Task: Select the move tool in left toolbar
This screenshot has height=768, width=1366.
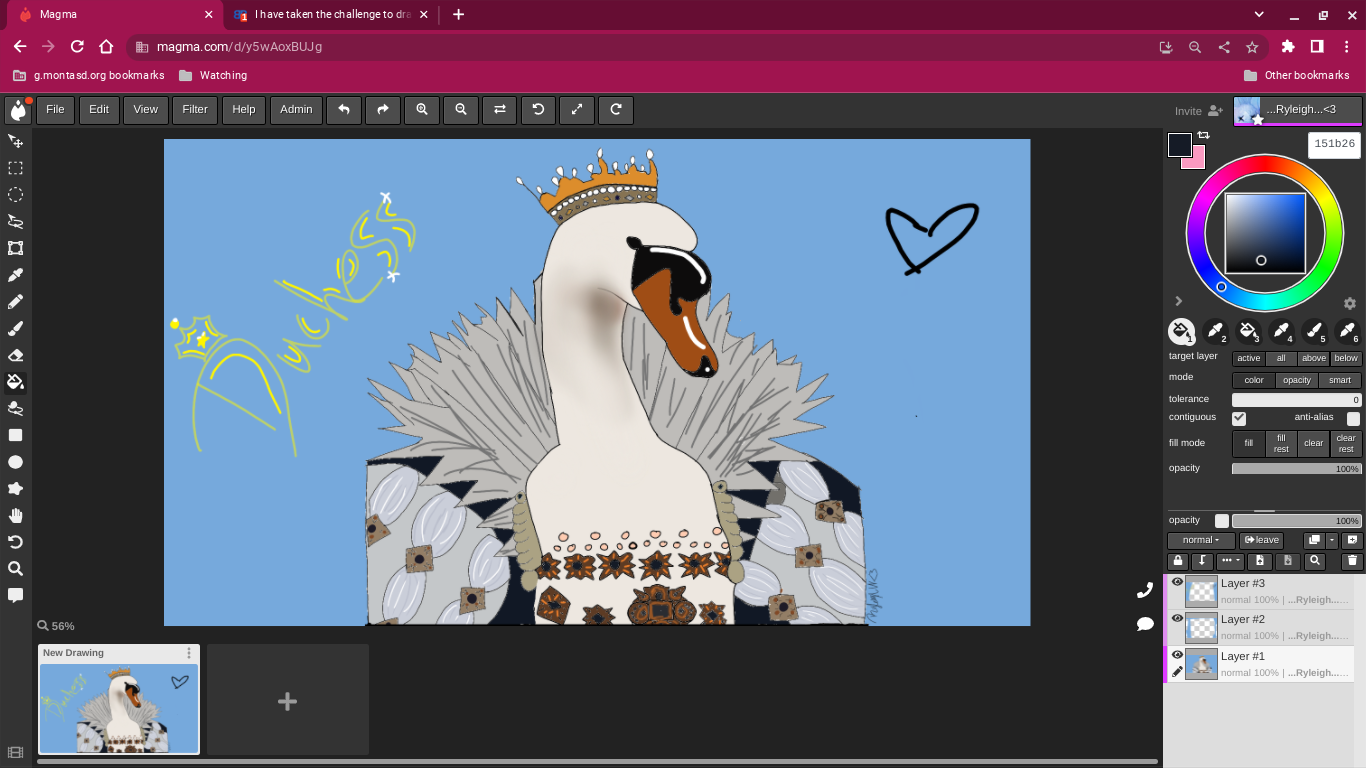Action: [x=15, y=141]
